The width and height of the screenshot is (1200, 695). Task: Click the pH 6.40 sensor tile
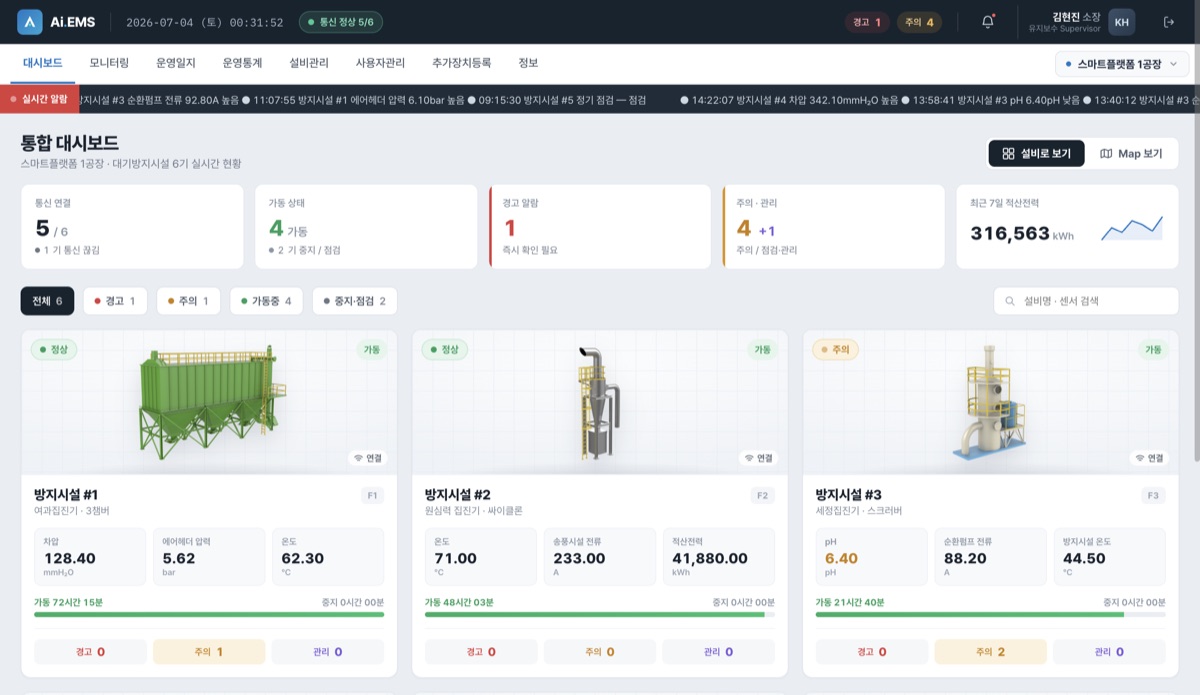coord(872,557)
